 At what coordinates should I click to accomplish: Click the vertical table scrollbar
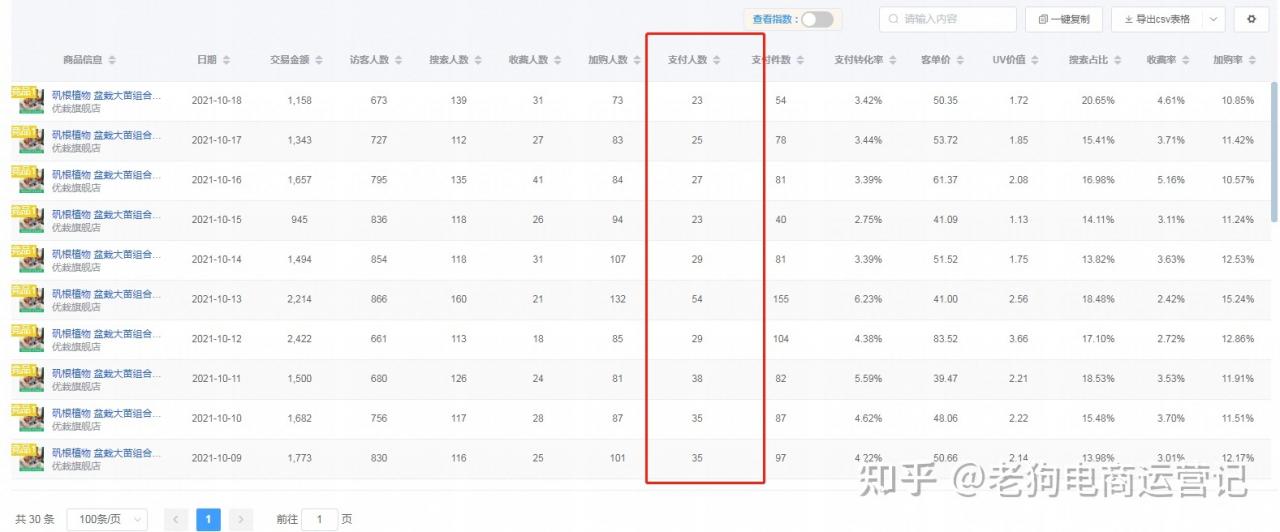pyautogui.click(x=1274, y=150)
